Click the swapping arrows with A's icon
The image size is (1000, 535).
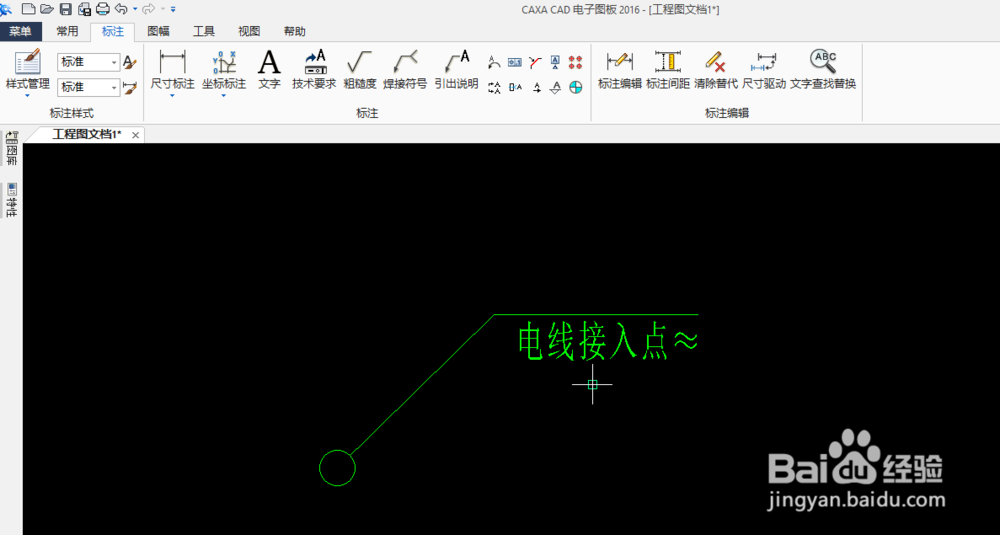pyautogui.click(x=494, y=87)
